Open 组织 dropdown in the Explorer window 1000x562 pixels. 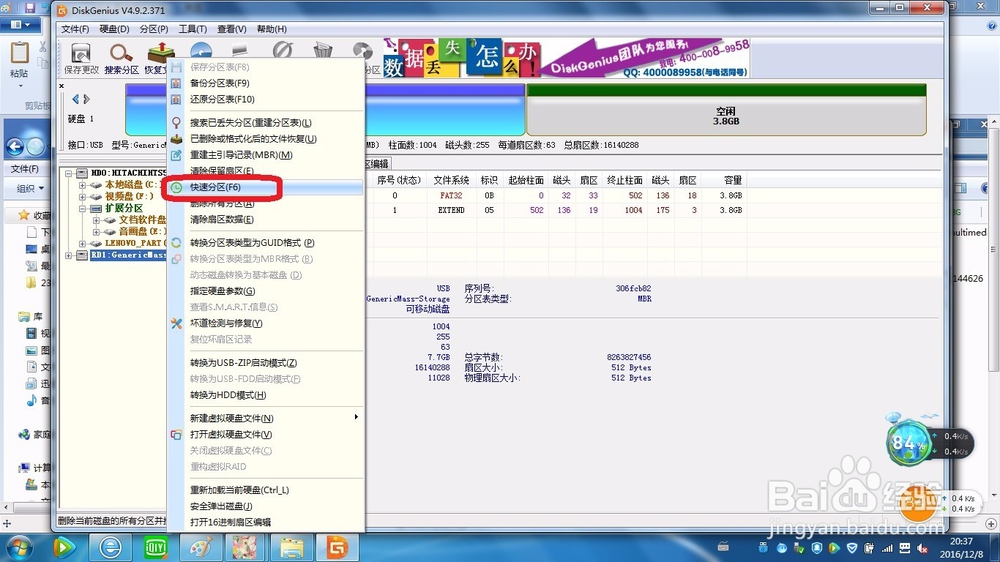click(31, 188)
